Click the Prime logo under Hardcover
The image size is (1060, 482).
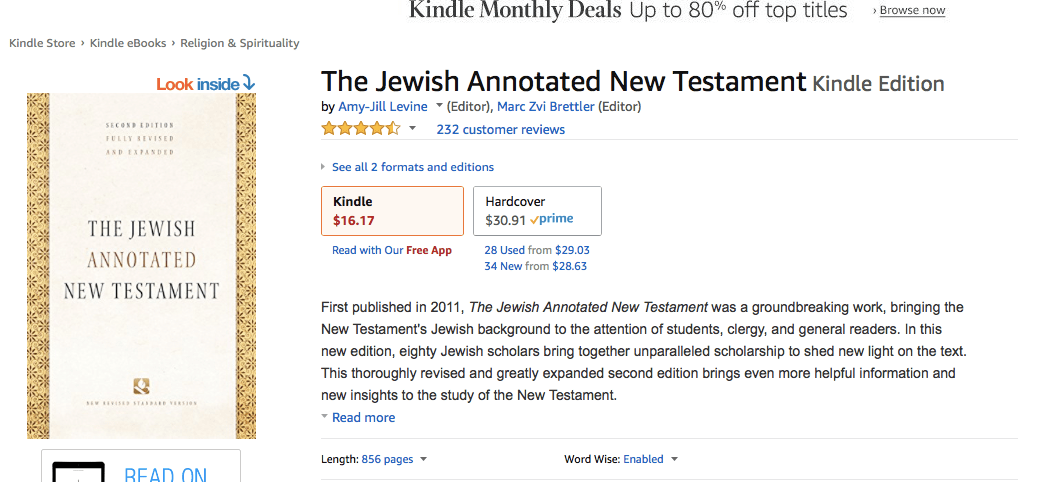555,220
